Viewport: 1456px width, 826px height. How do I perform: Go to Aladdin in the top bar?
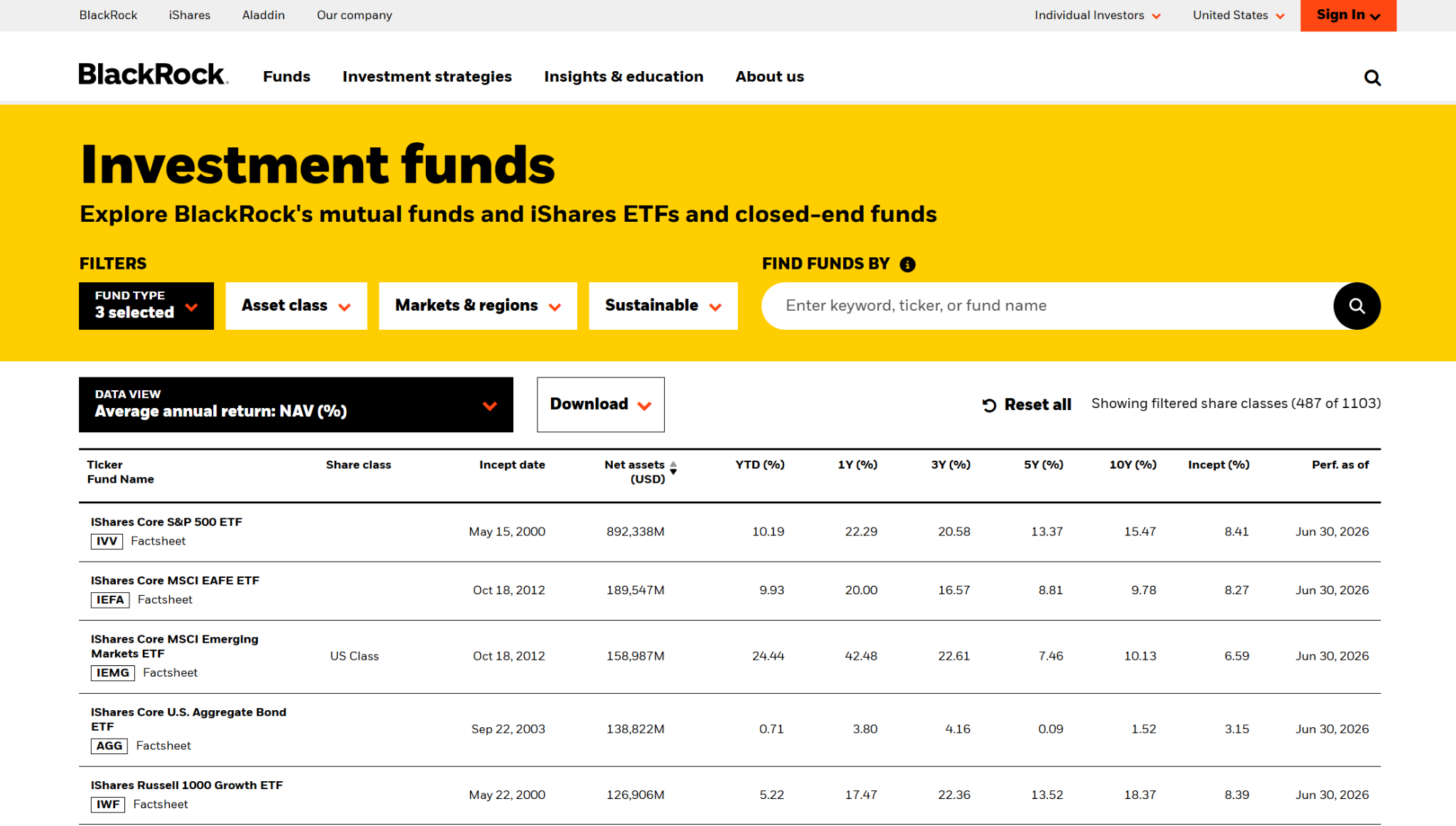263,16
